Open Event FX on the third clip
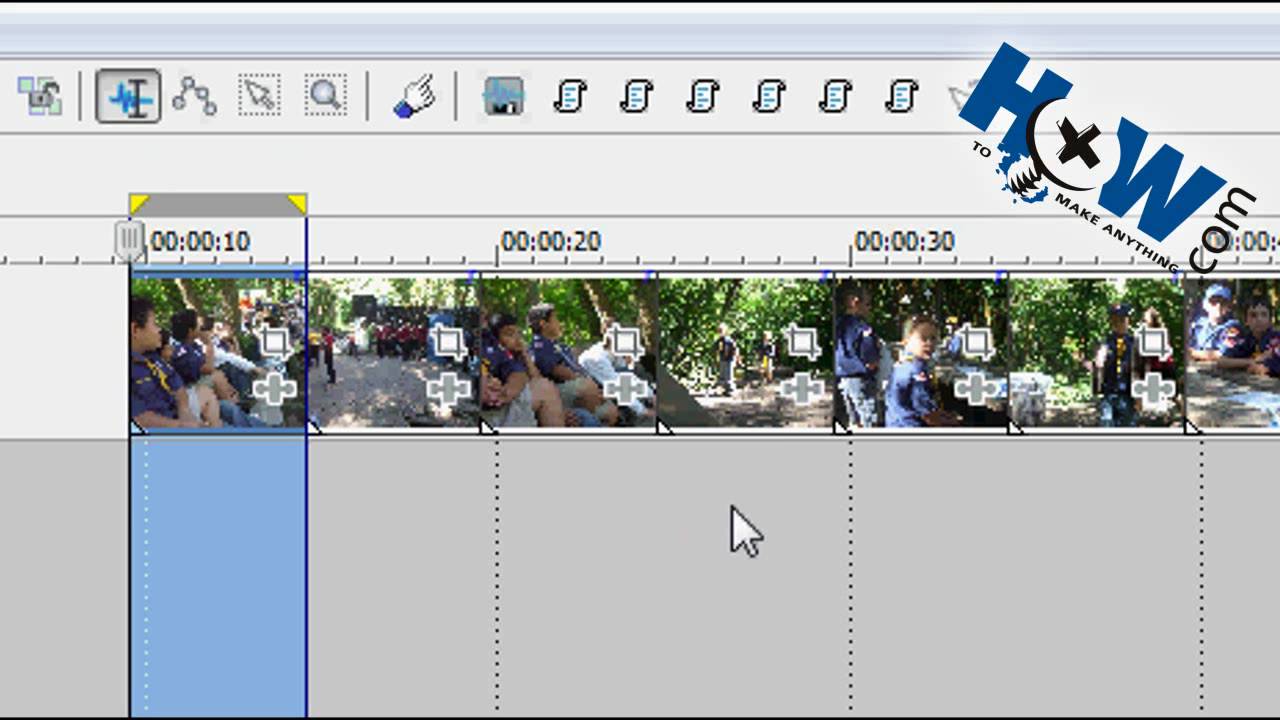The image size is (1280, 720). click(x=625, y=390)
